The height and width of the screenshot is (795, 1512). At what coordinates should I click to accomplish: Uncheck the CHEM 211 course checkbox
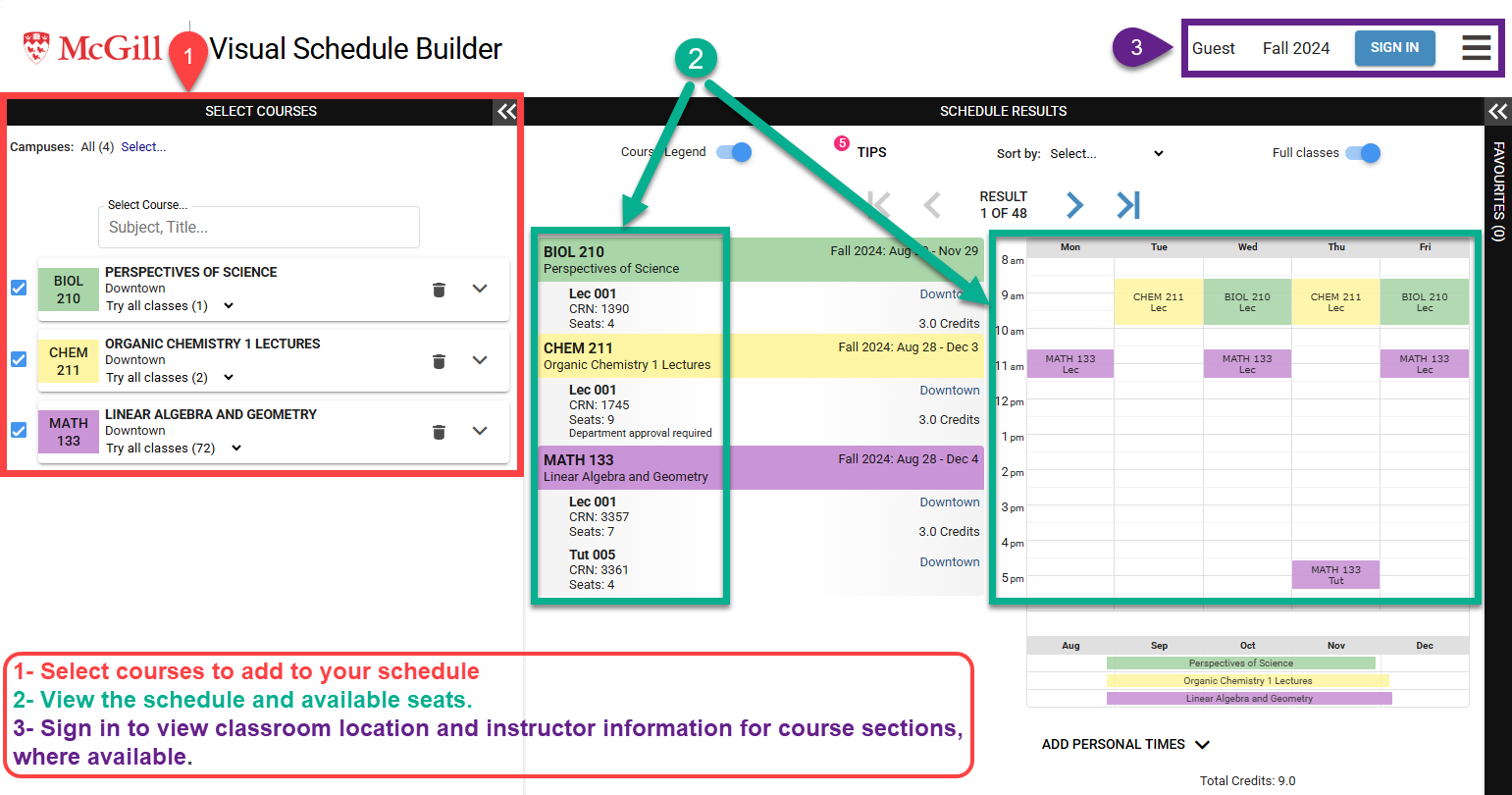coord(19,359)
